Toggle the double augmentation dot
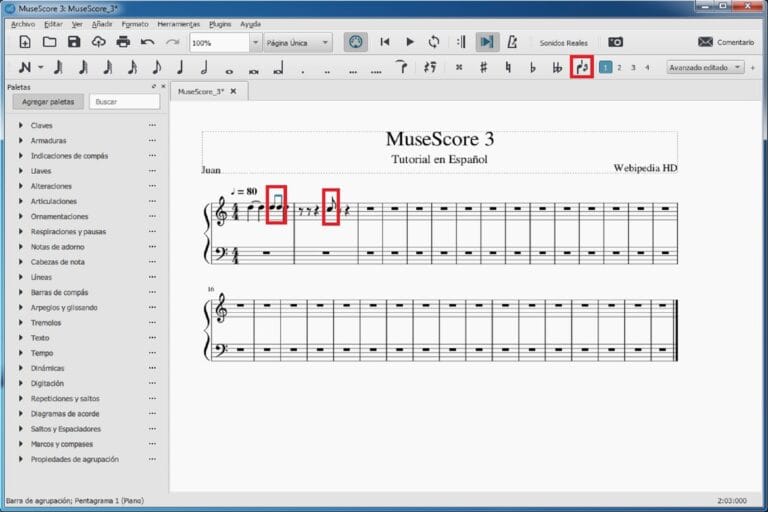 (327, 72)
